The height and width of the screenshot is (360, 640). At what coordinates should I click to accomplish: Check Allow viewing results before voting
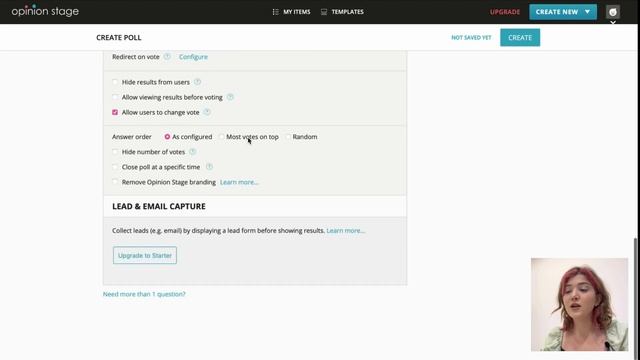[115, 97]
